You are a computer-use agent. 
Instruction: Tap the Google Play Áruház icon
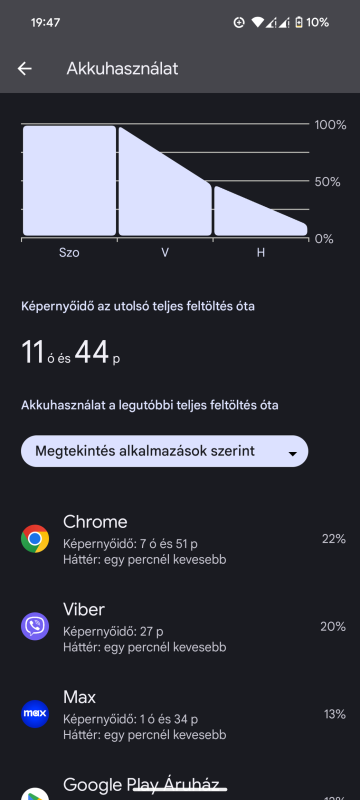tap(35, 794)
